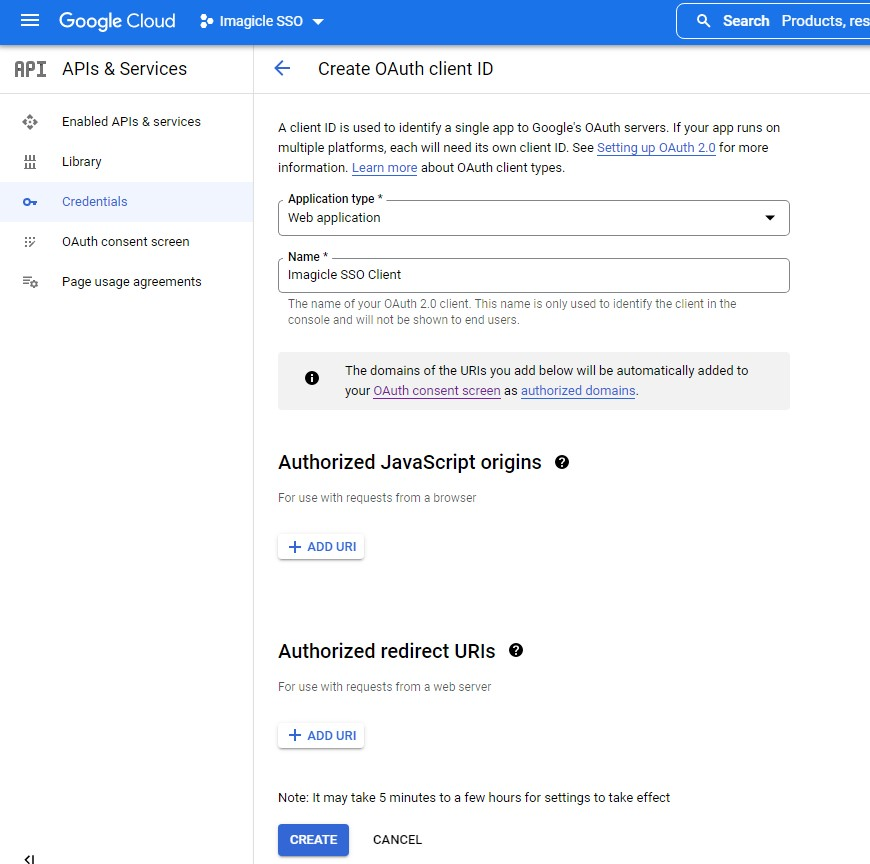Click the API logo in sidebar header
This screenshot has height=864, width=870.
[x=30, y=69]
